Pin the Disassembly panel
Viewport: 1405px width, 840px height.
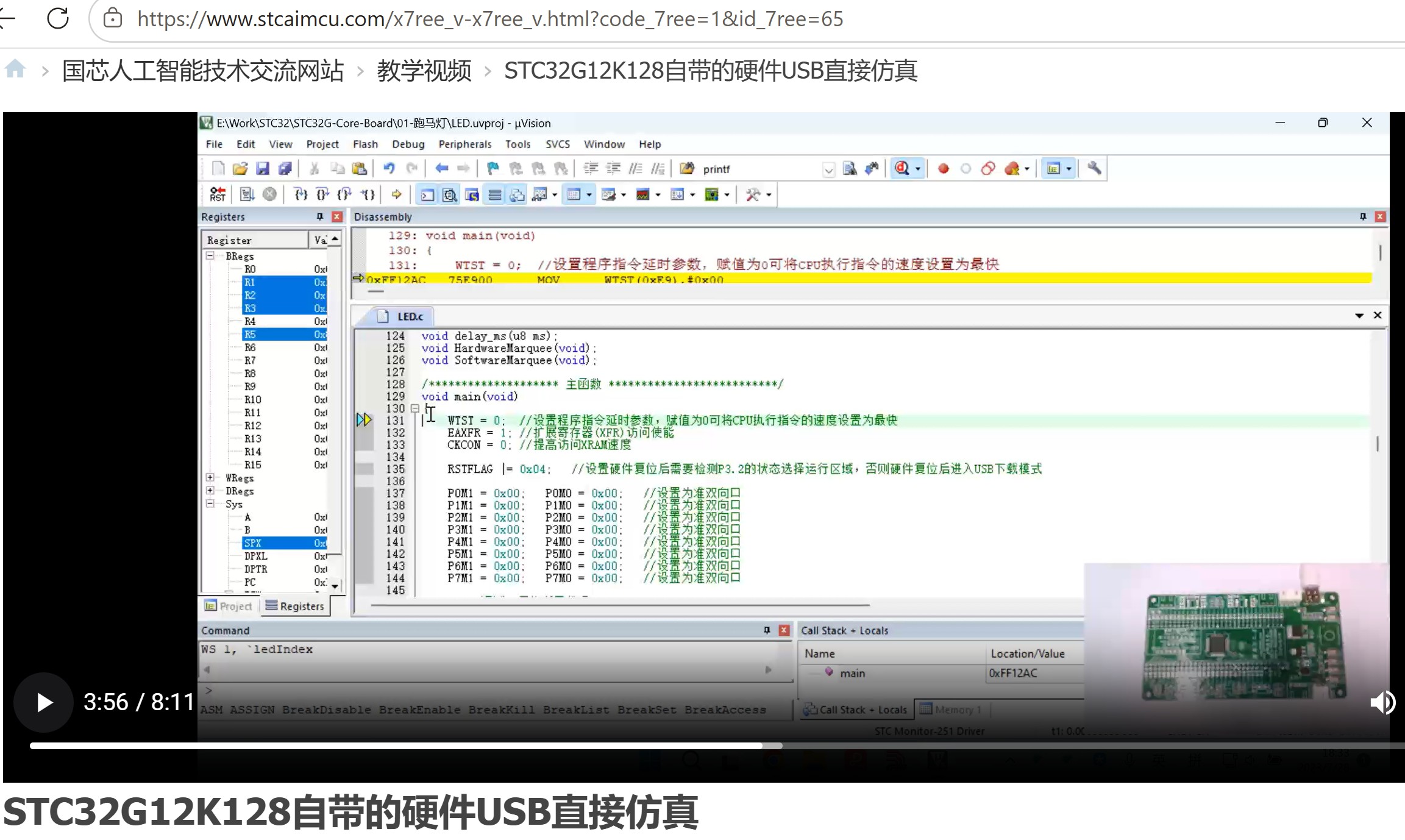click(x=1363, y=216)
